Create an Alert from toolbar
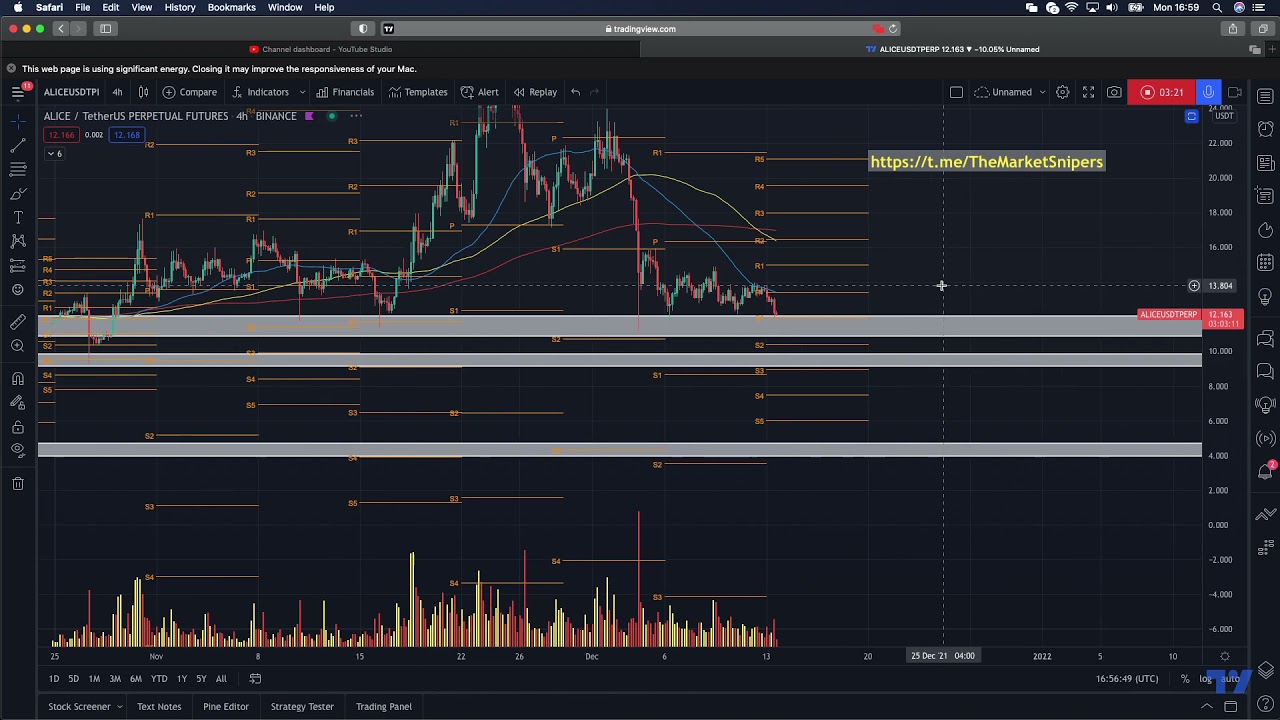 (x=479, y=92)
